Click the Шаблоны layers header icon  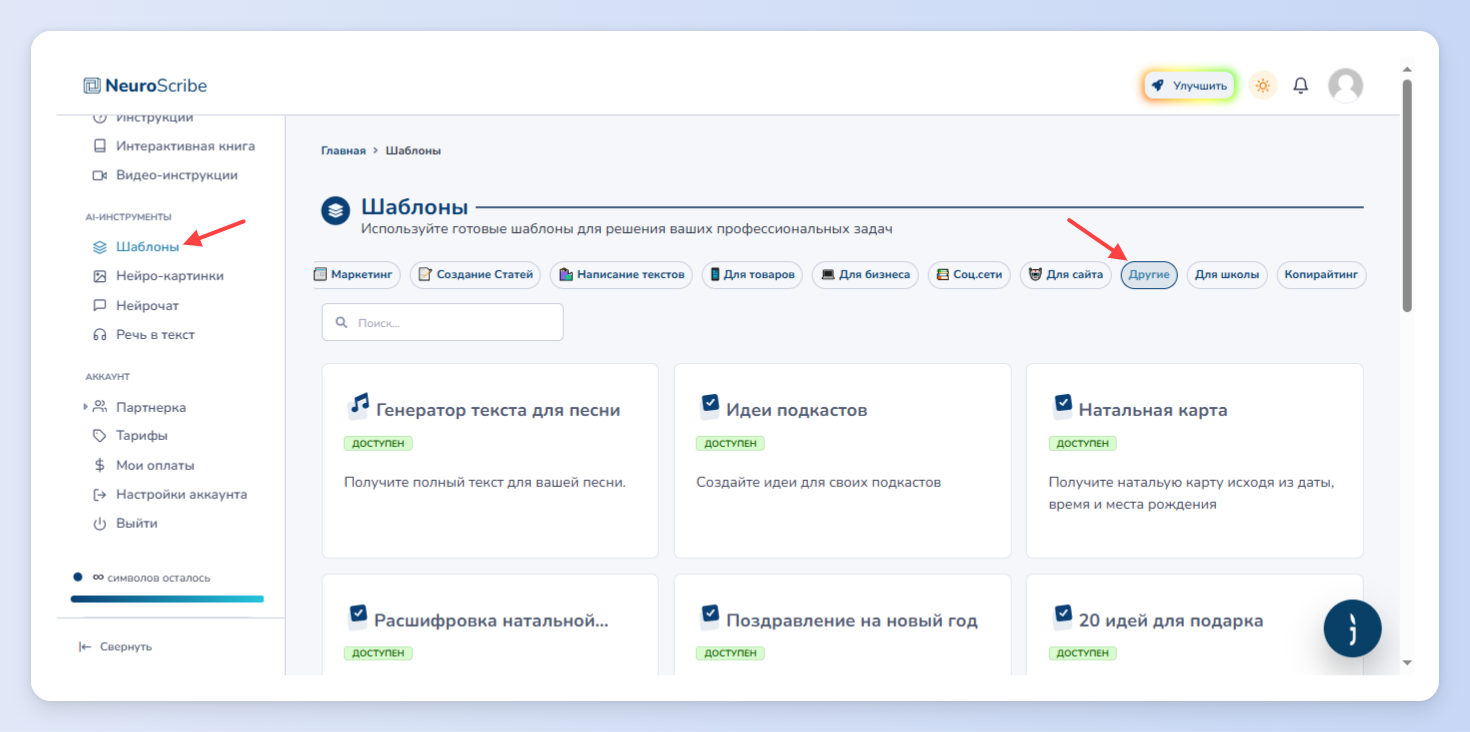(336, 211)
